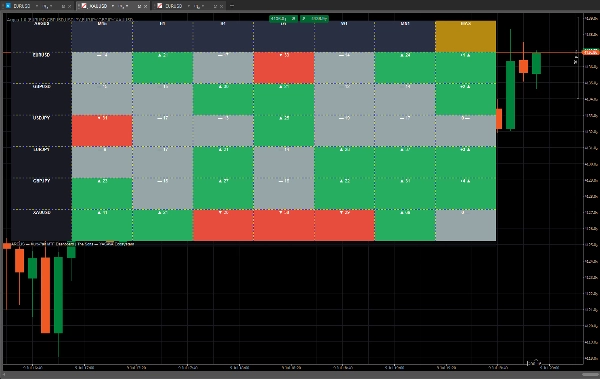The width and height of the screenshot is (600, 379).
Task: Click the left green trade button above the table
Action: [x=283, y=18]
